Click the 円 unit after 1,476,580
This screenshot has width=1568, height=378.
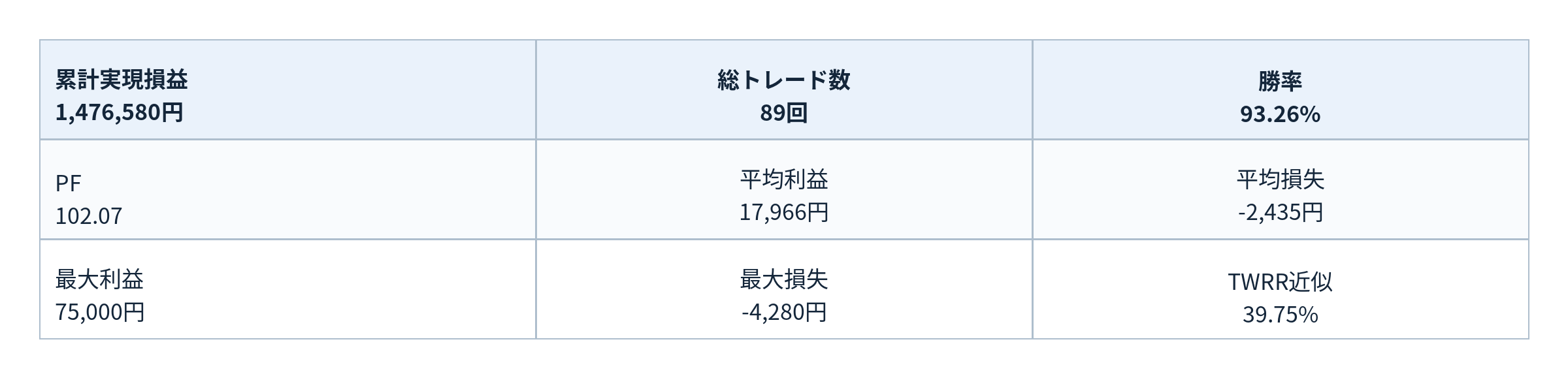coord(172,113)
